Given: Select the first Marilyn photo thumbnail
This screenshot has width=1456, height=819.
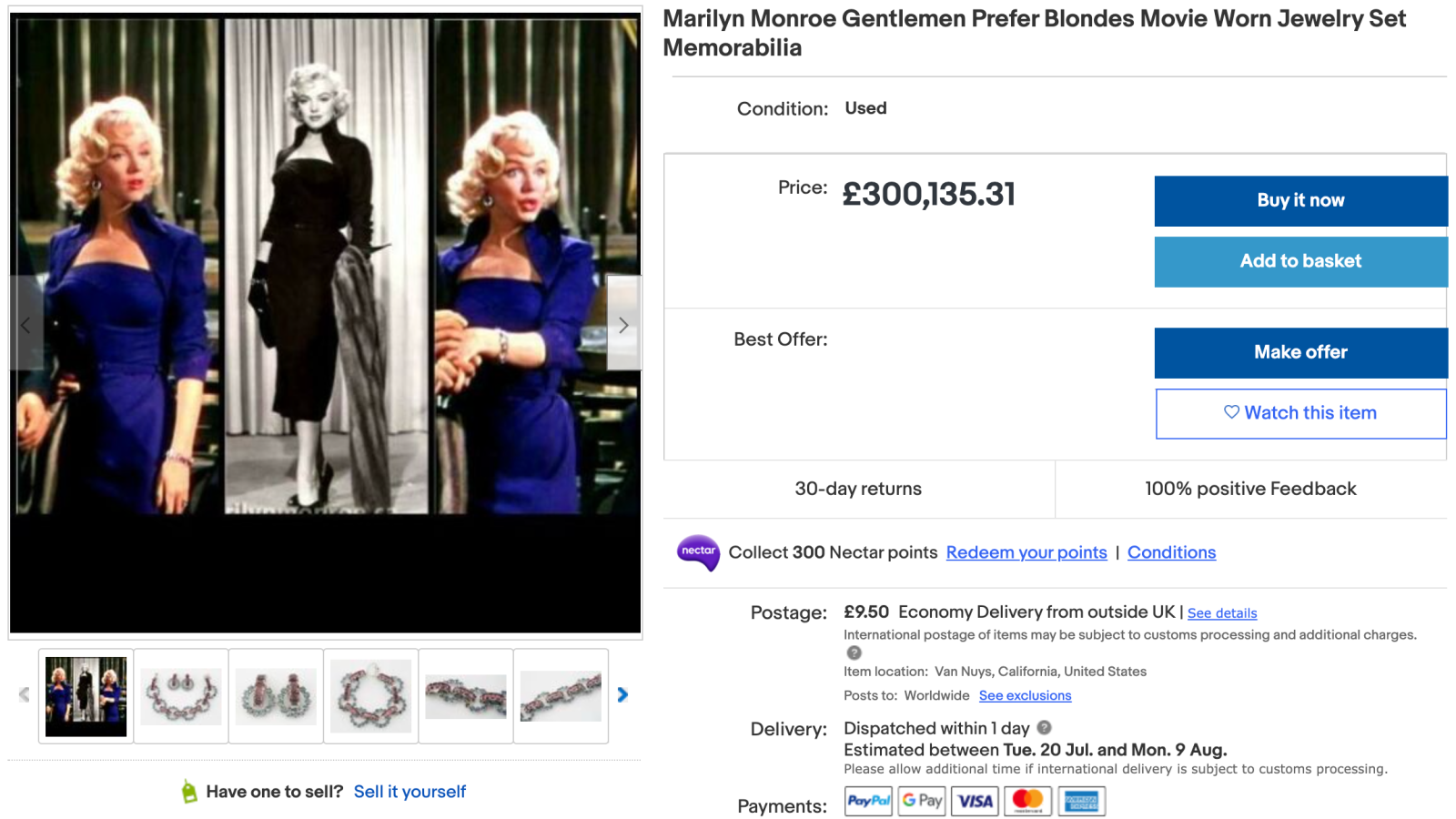Looking at the screenshot, I should point(86,696).
